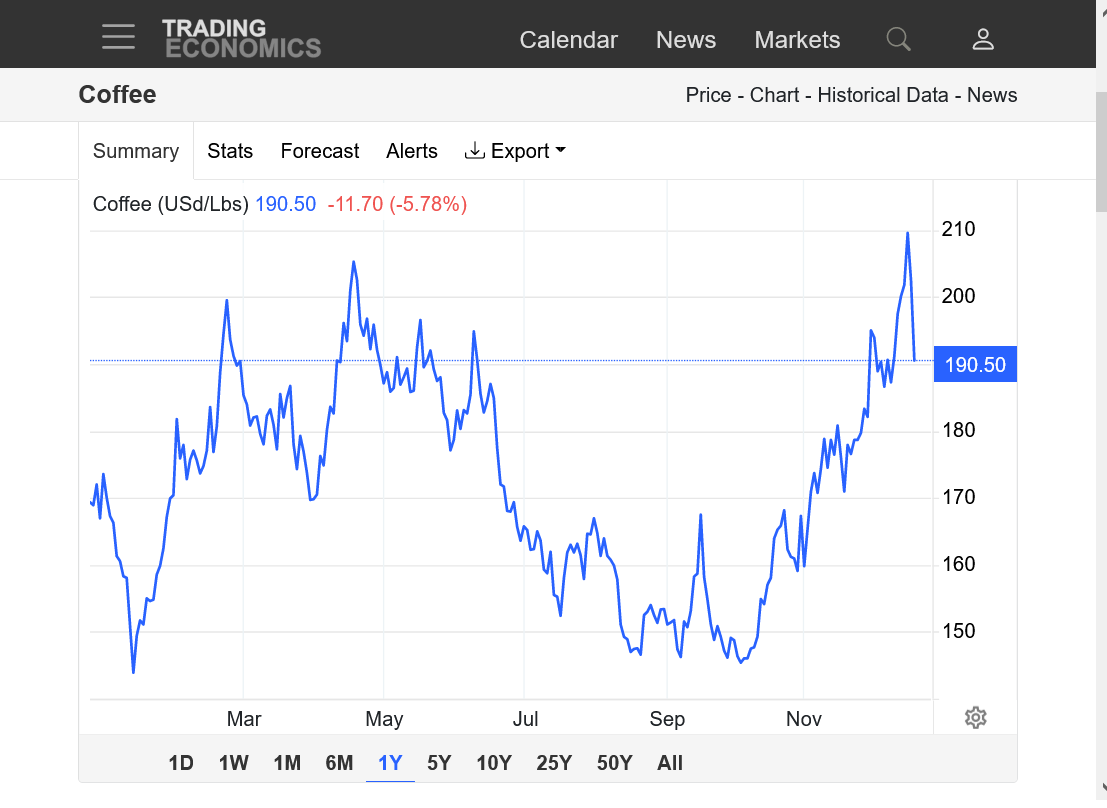The height and width of the screenshot is (808, 1107).
Task: Select the Summary tab
Action: (136, 151)
